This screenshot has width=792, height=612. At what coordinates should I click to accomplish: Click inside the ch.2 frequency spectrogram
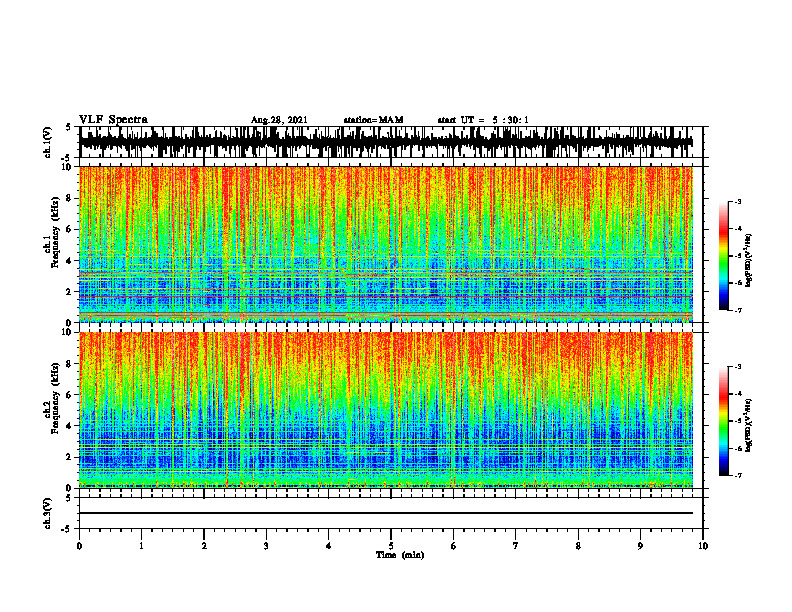386,410
